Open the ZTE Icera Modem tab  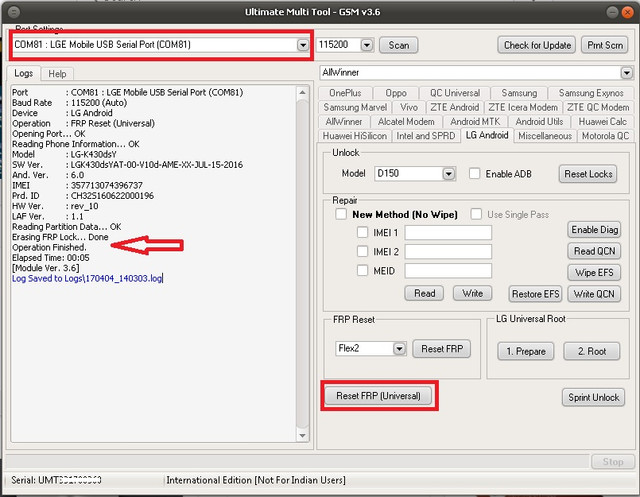point(523,107)
